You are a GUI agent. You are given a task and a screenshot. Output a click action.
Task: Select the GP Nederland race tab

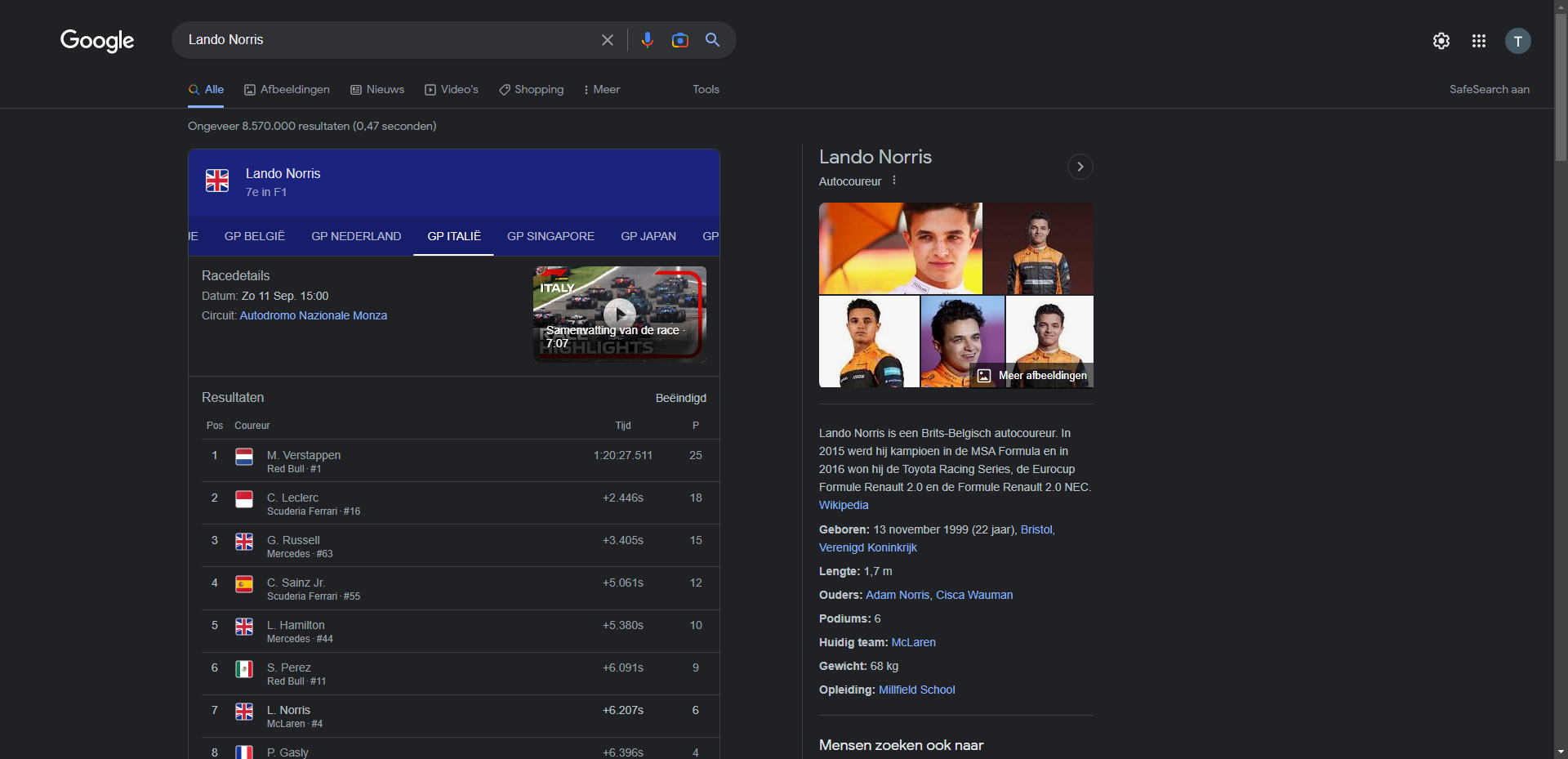click(x=356, y=236)
